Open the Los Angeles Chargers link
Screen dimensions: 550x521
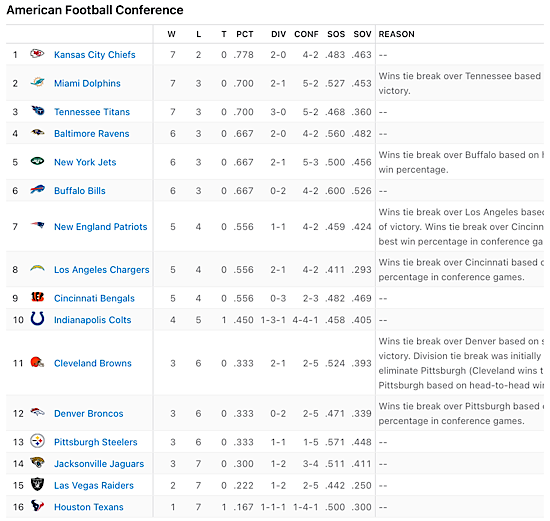click(101, 269)
